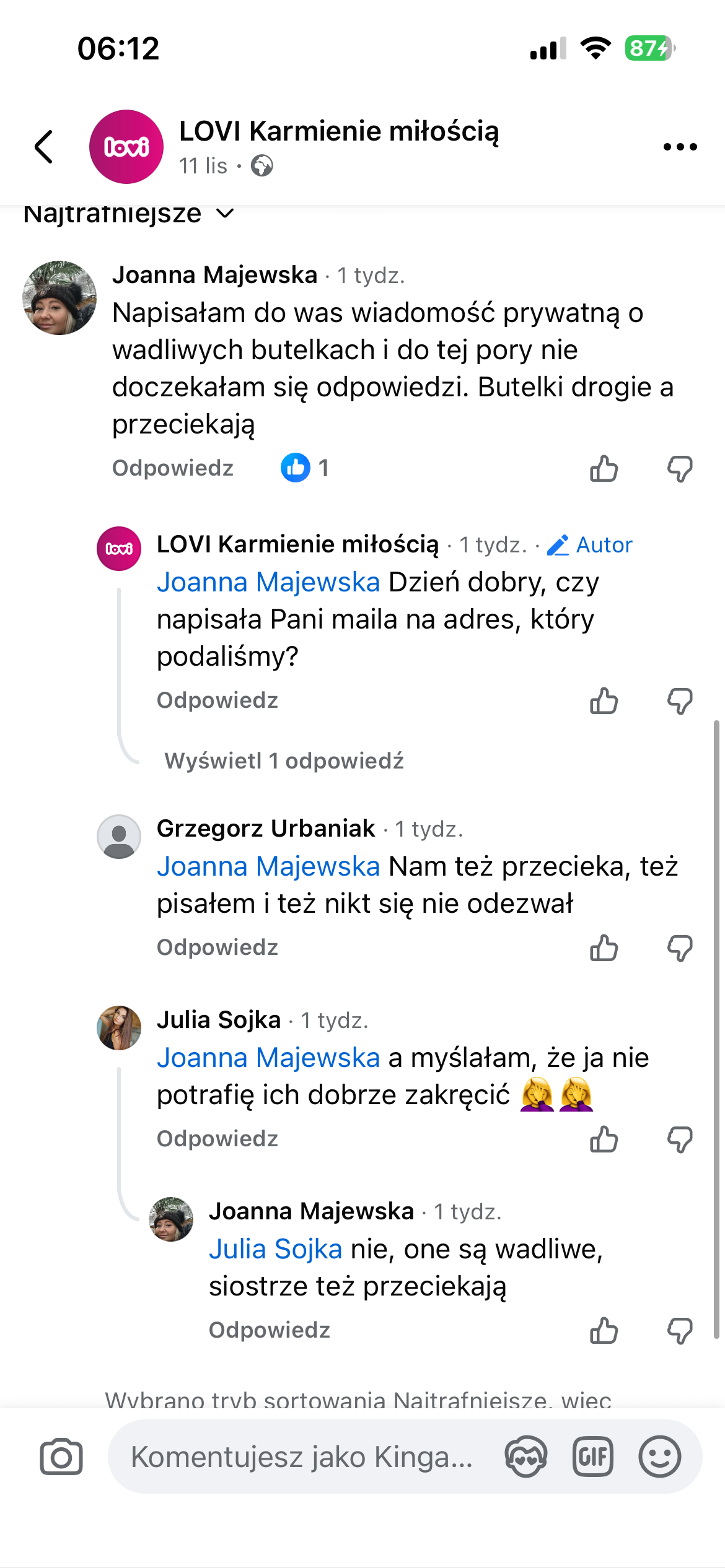This screenshot has height=1568, width=725.
Task: Open the avatar sticker picker icon
Action: click(525, 1457)
